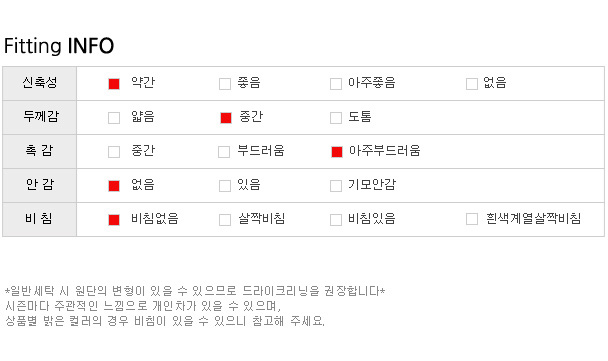Check the 좋음 box in 신축성 row

(225, 84)
